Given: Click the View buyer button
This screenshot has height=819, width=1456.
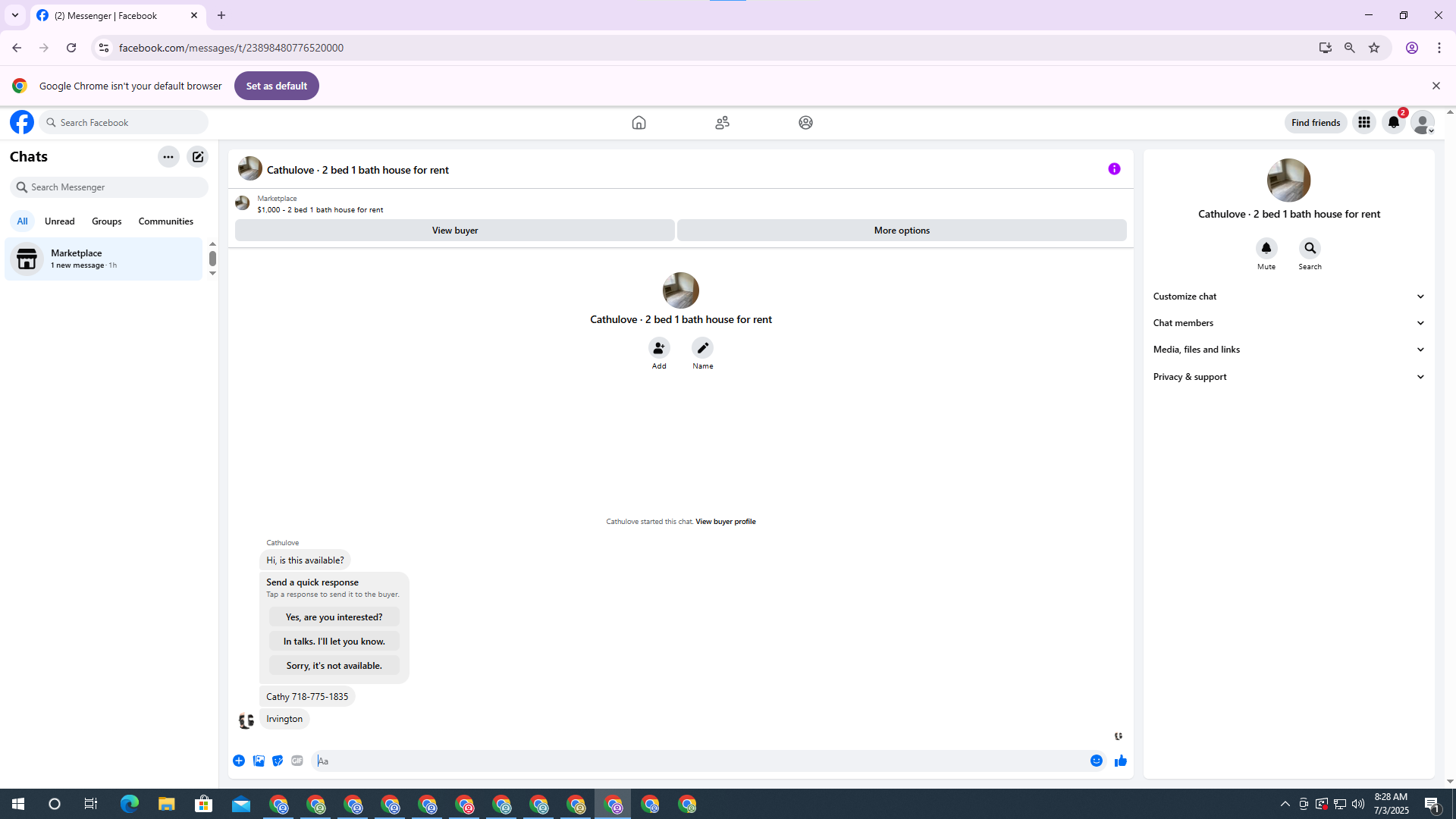Looking at the screenshot, I should tap(454, 231).
